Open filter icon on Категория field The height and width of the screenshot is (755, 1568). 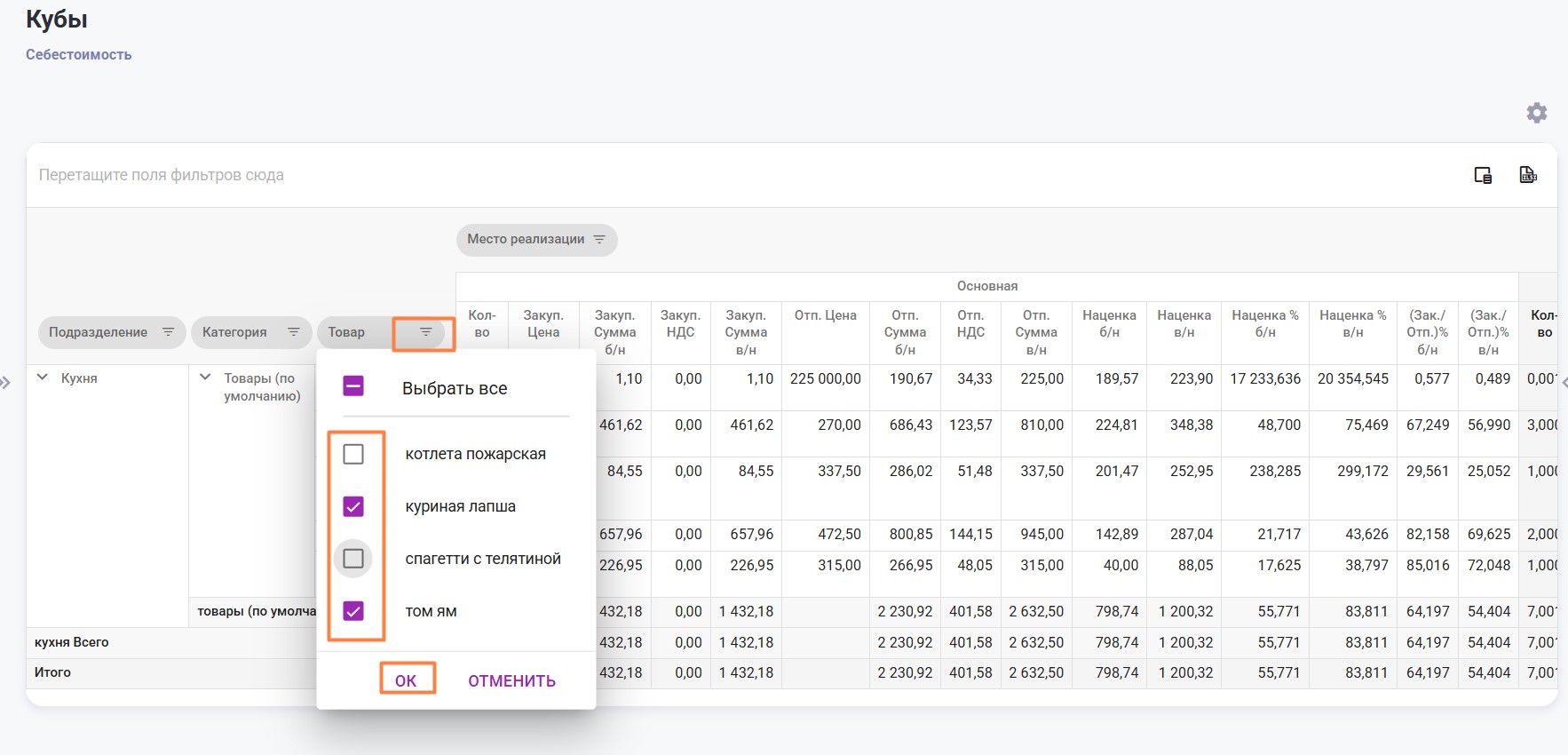point(293,332)
